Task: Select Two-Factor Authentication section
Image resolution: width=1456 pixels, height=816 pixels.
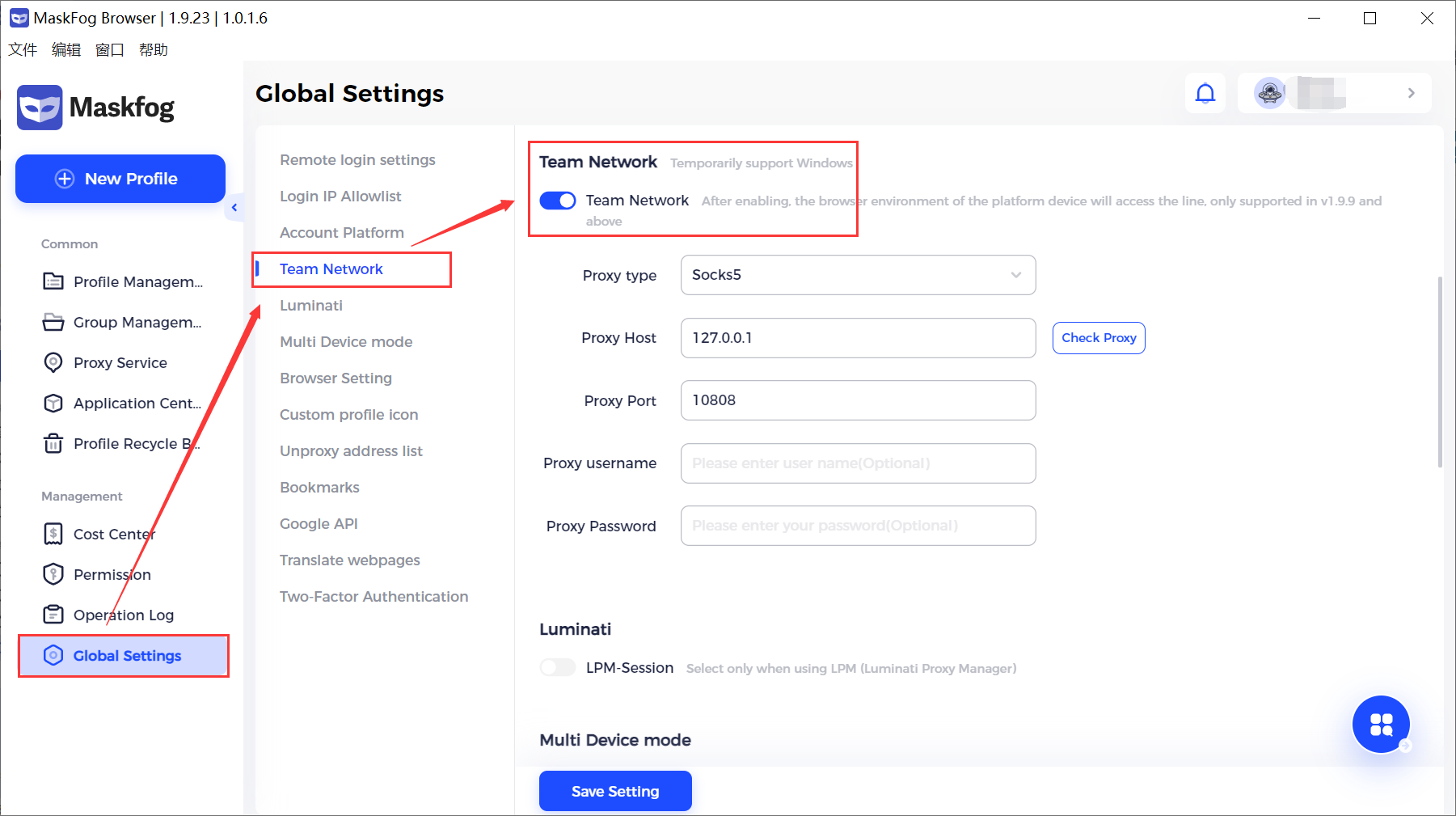Action: tap(374, 597)
